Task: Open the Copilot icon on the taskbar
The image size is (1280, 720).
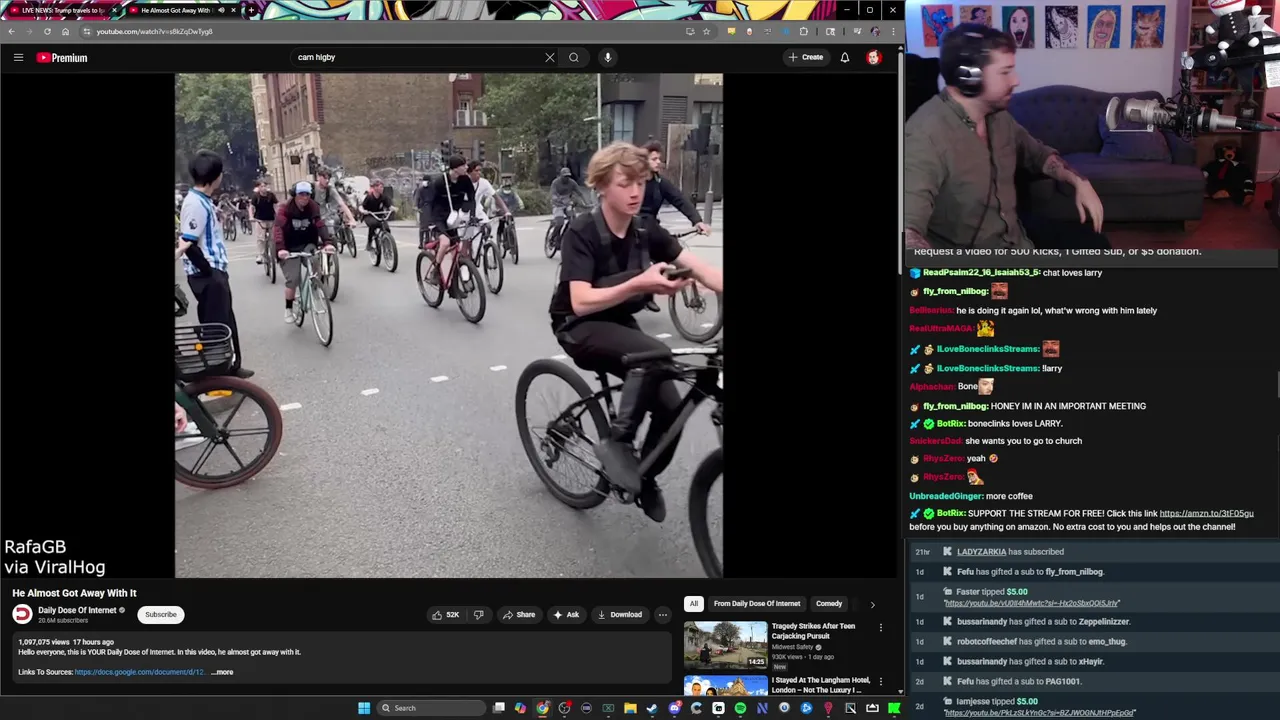Action: tap(520, 708)
